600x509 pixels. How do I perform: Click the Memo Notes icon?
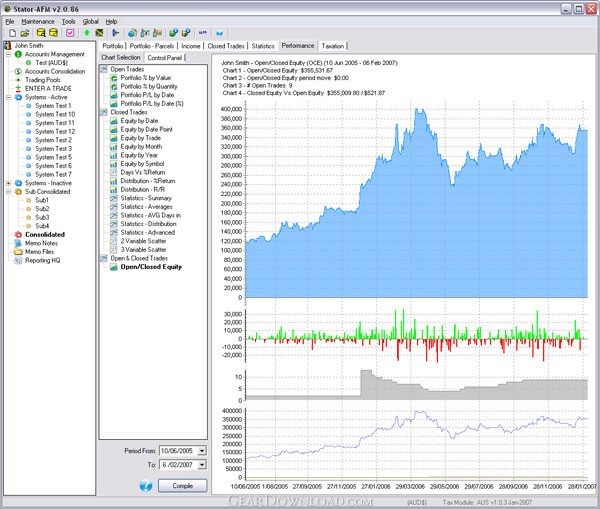pos(18,243)
